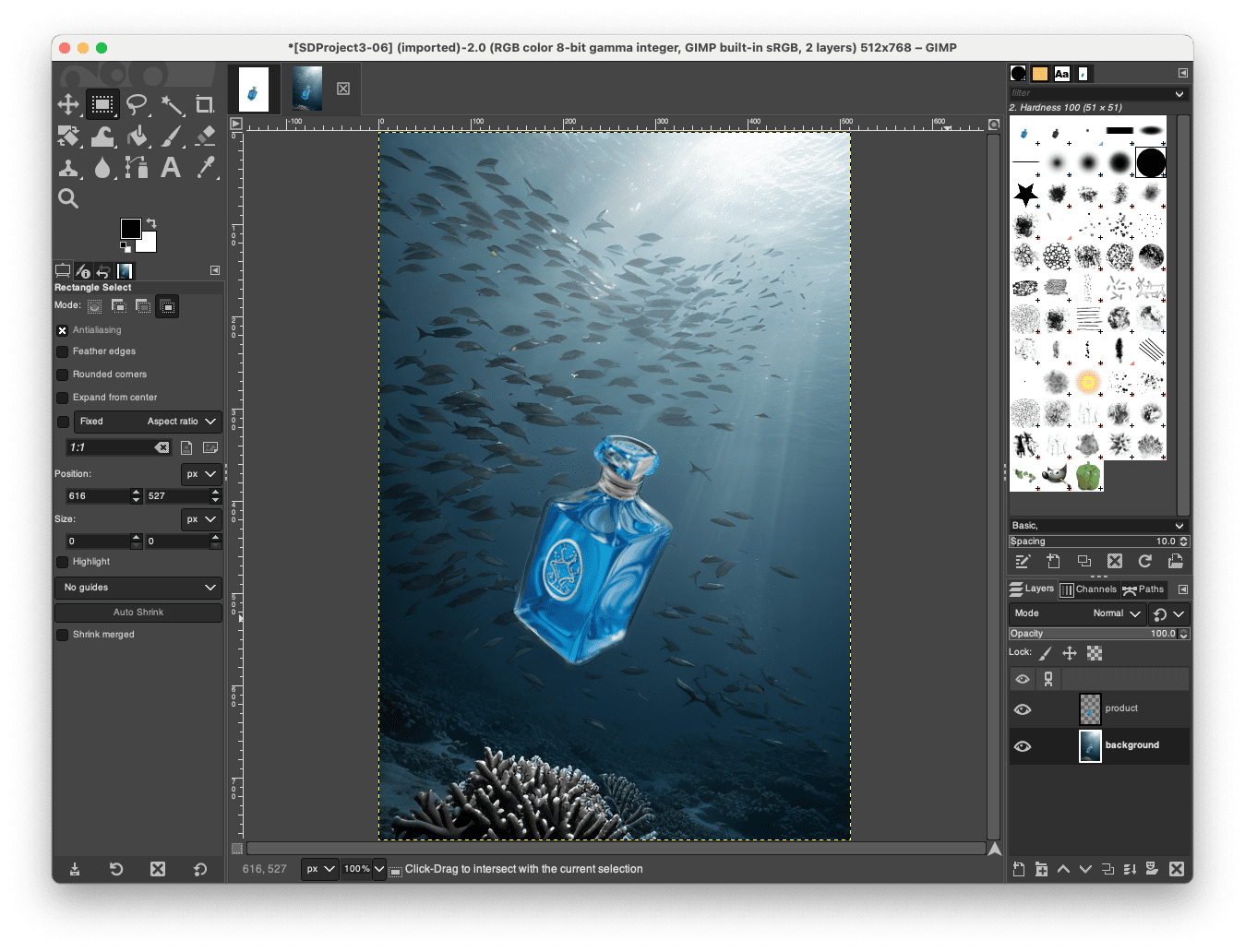Switch to Device Status tab
This screenshot has height=952, width=1245.
coord(83,271)
